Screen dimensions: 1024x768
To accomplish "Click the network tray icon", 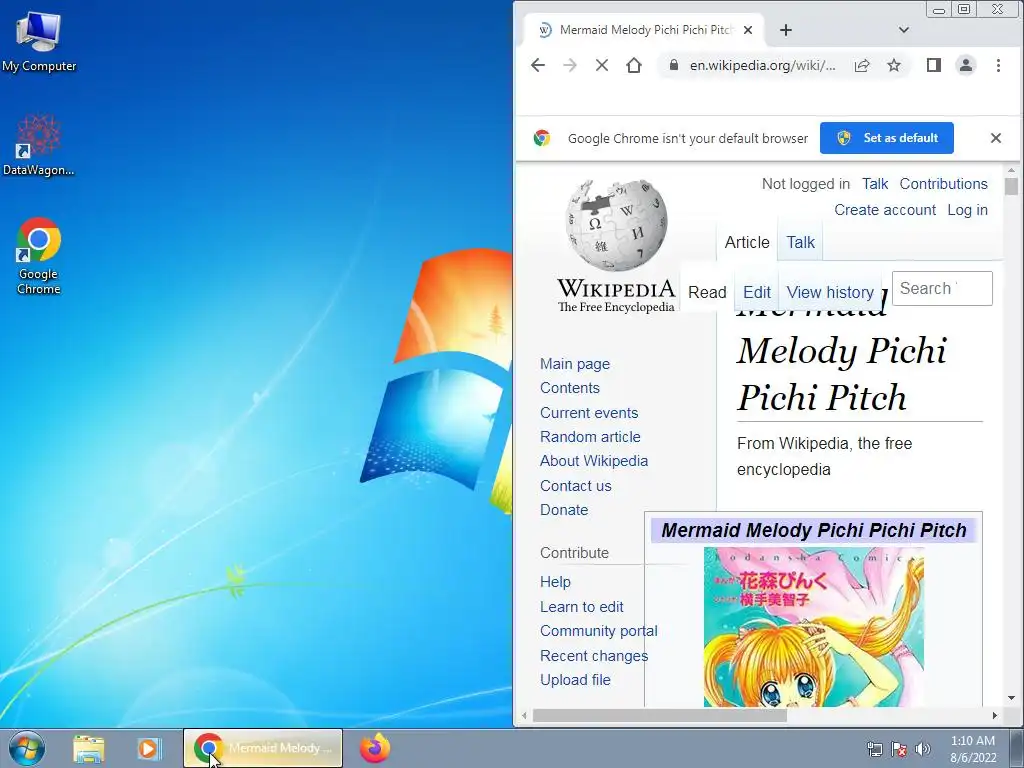I will click(874, 749).
